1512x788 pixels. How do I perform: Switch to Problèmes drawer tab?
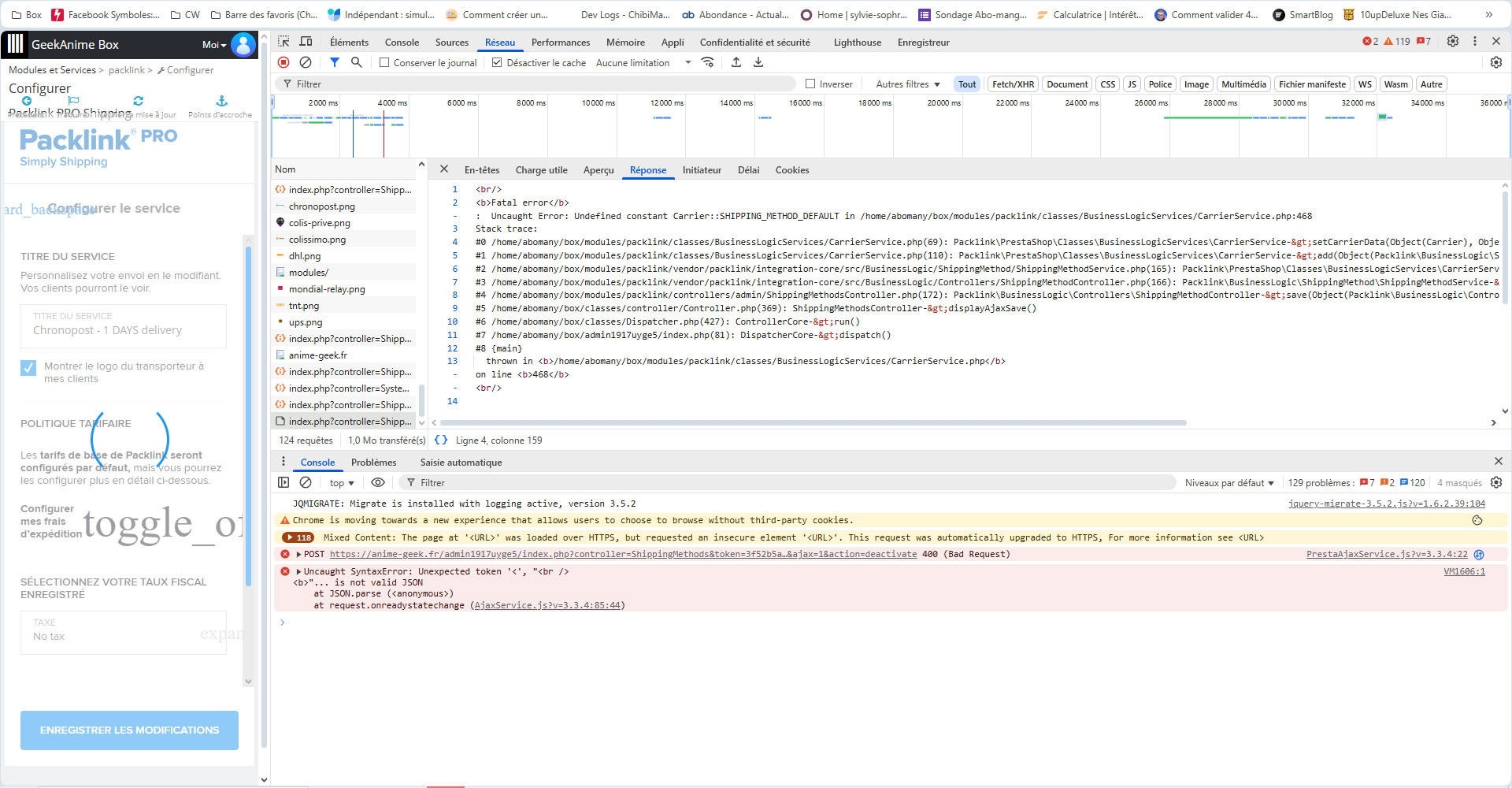tap(374, 462)
